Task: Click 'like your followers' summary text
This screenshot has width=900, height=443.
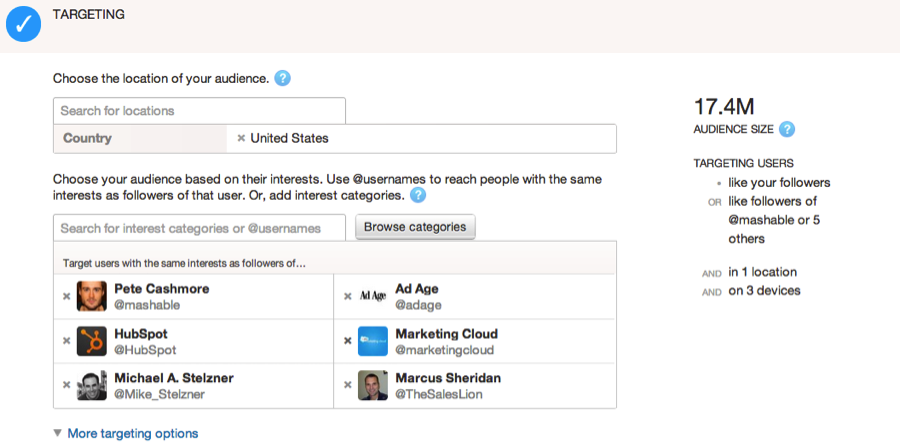Action: point(779,183)
